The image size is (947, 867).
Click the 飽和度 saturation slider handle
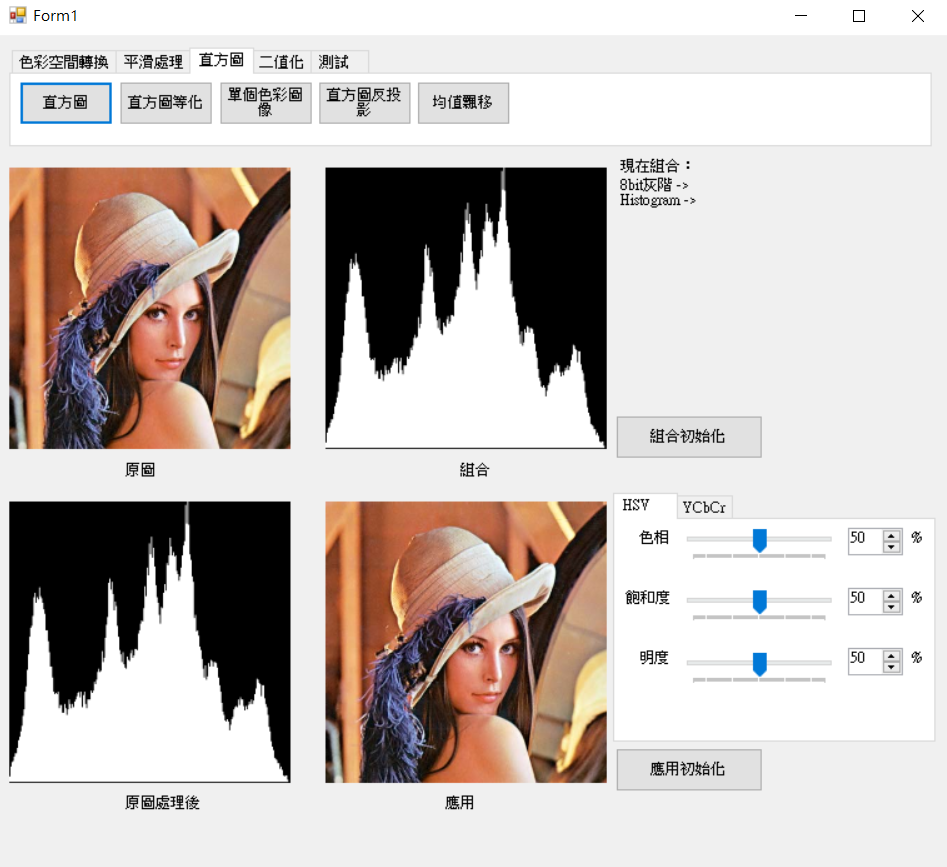tap(760, 602)
